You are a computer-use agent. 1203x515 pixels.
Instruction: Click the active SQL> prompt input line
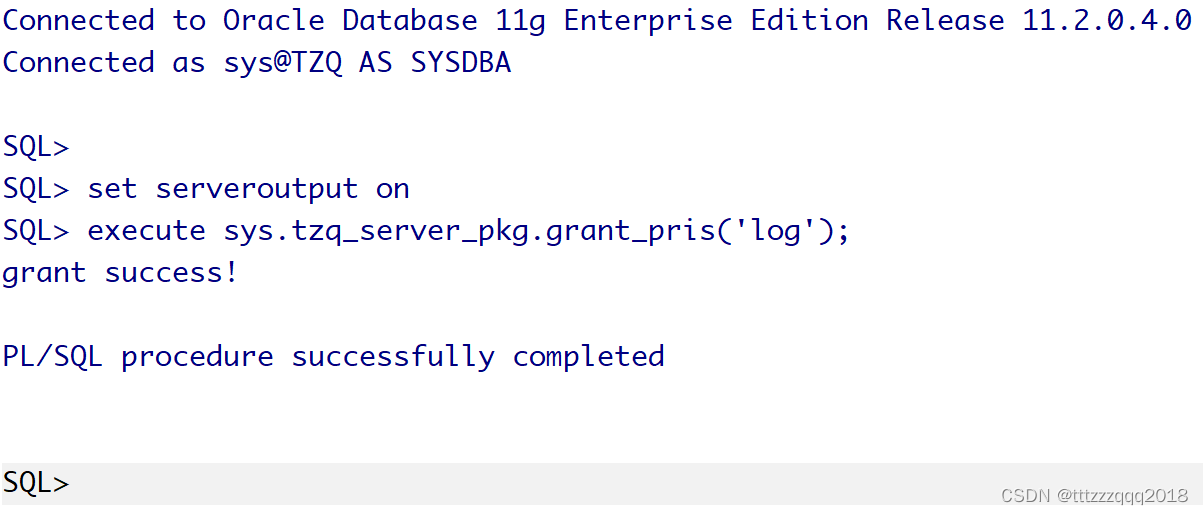[x=601, y=484]
